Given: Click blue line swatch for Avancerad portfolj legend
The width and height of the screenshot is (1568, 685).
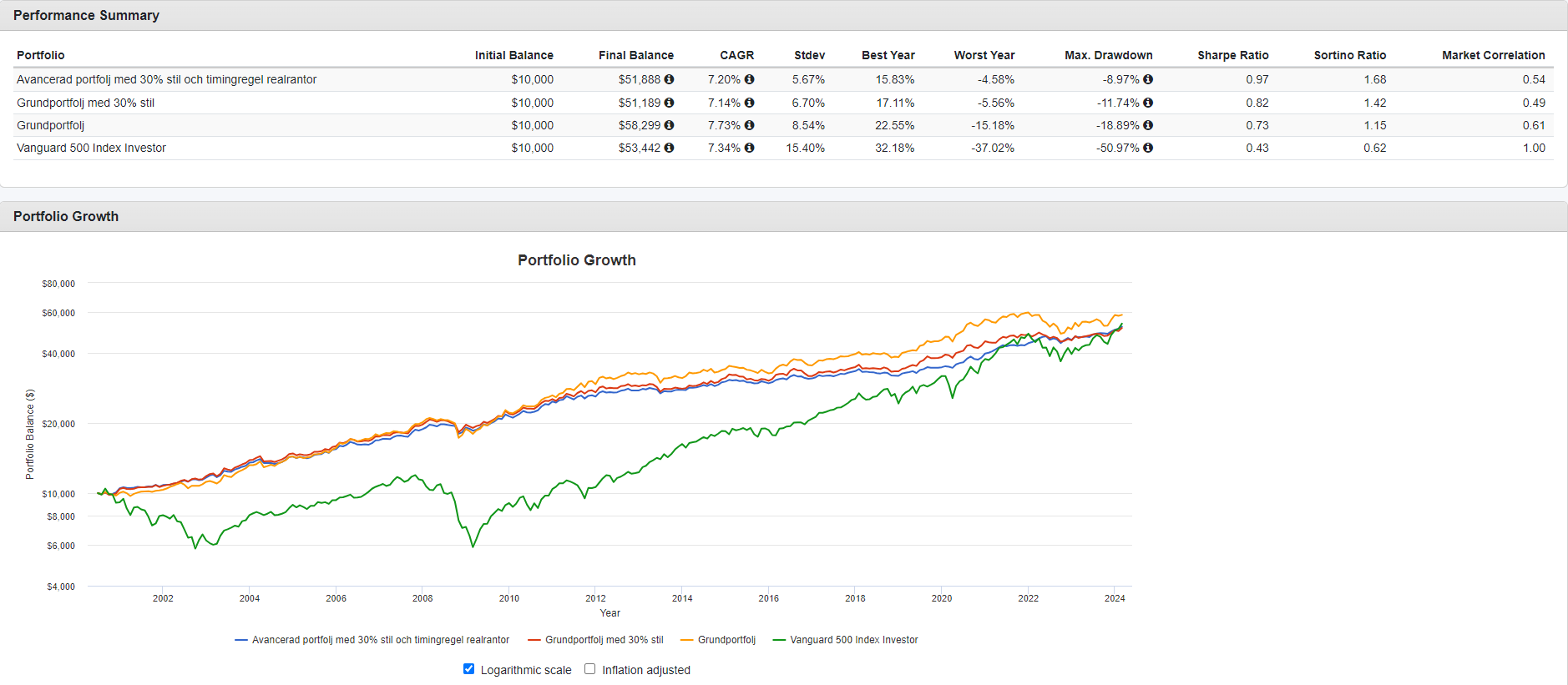Looking at the screenshot, I should click(241, 640).
